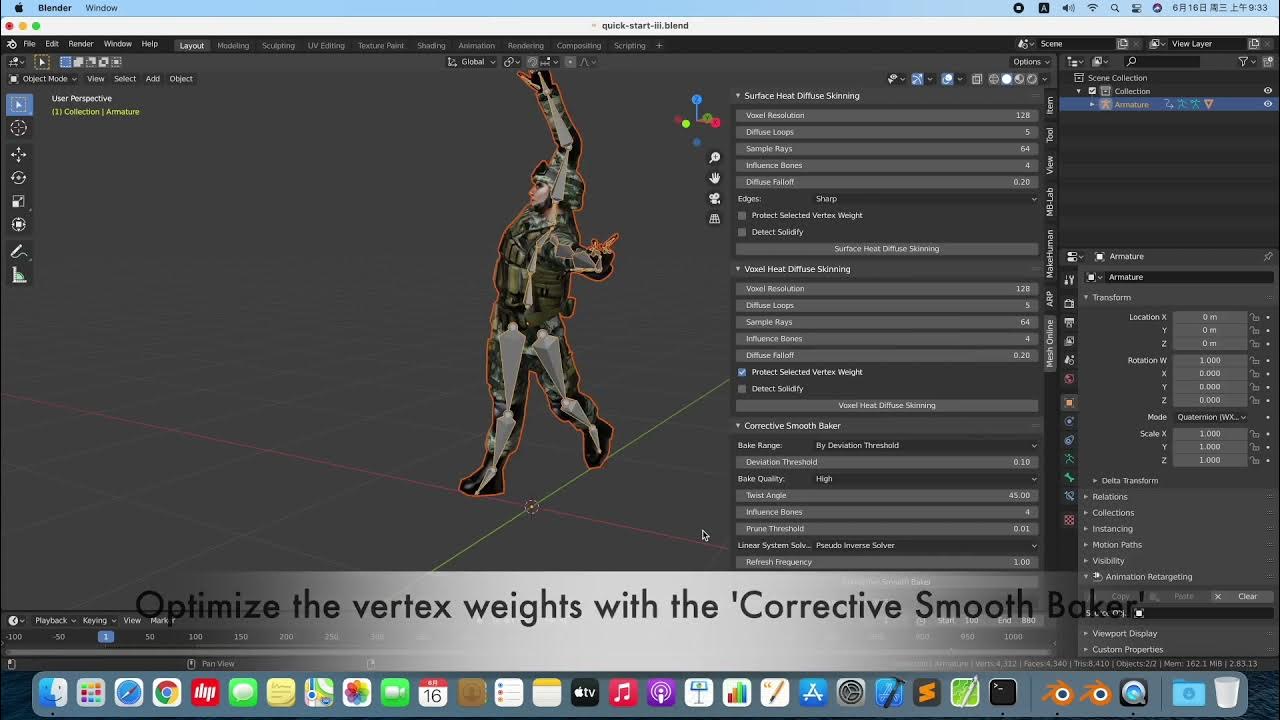
Task: Enable Detect Solidify under Voxel Heat Diffuse
Action: click(742, 389)
